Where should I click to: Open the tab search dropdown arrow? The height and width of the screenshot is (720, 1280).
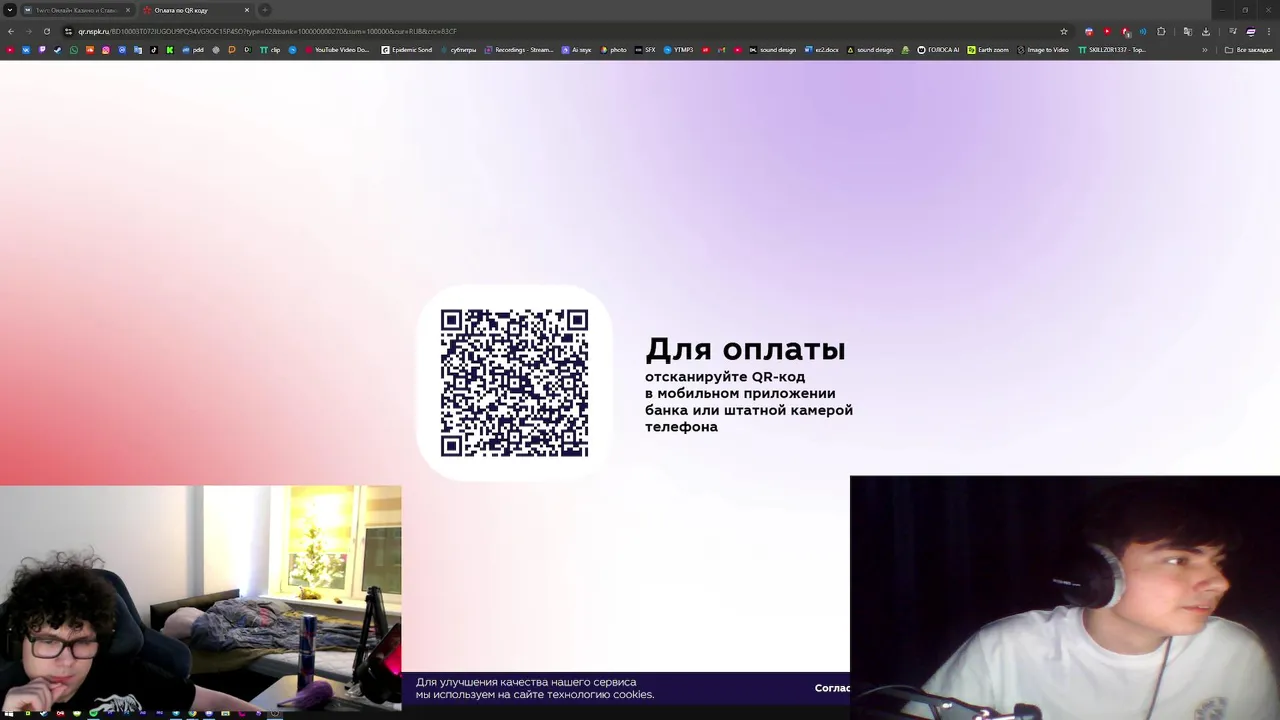pos(9,10)
